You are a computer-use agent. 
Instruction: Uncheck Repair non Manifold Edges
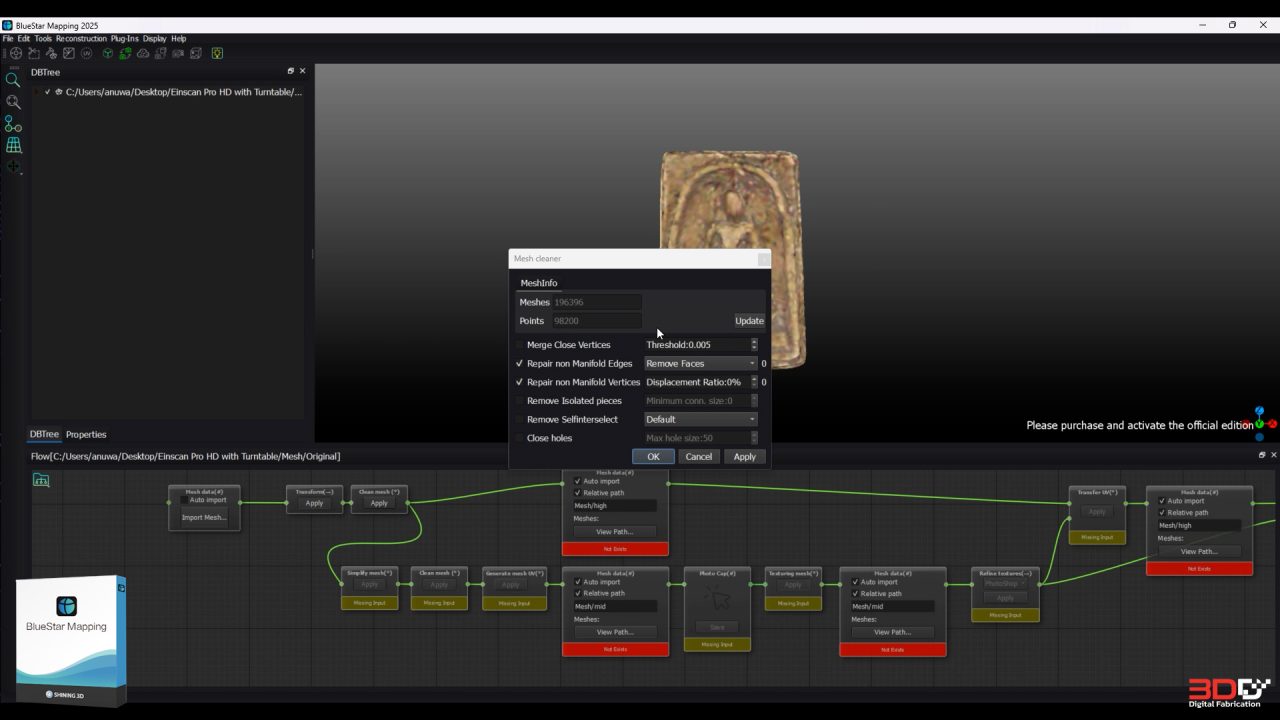point(519,363)
